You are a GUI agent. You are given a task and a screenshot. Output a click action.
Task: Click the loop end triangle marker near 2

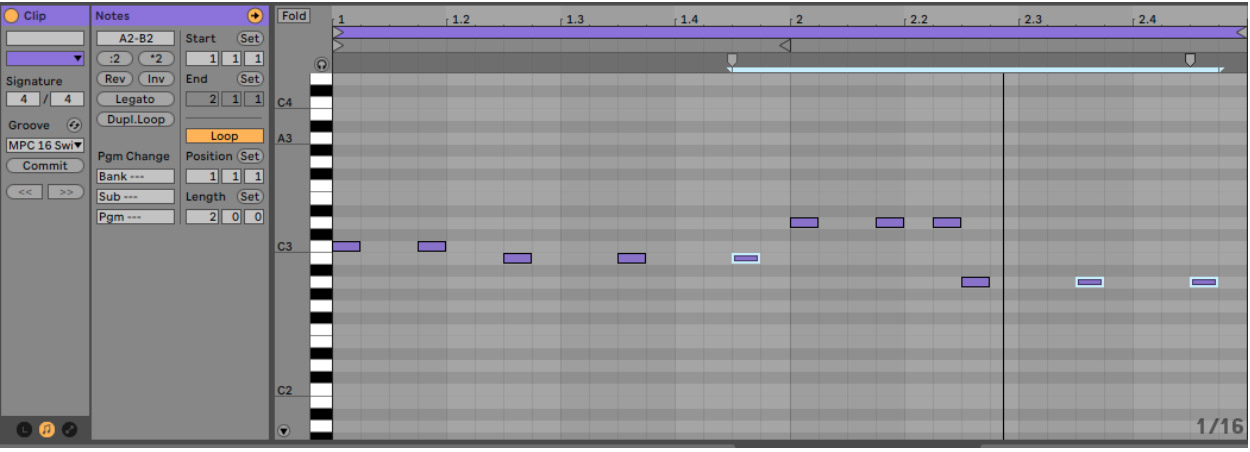click(785, 45)
